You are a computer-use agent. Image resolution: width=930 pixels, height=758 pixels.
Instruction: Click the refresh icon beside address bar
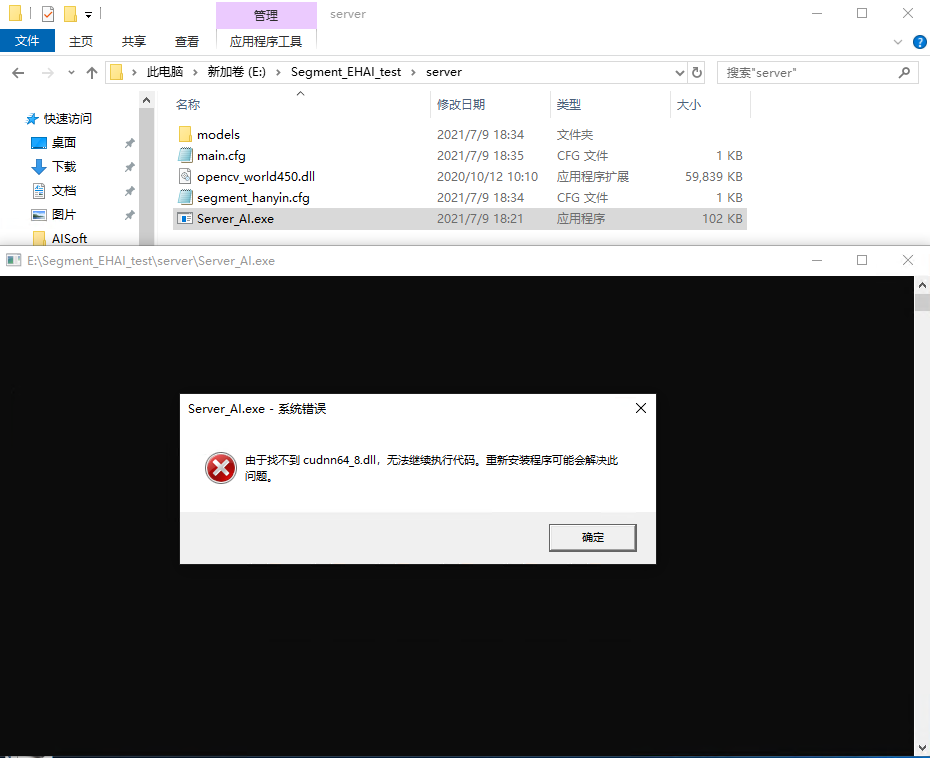click(697, 72)
